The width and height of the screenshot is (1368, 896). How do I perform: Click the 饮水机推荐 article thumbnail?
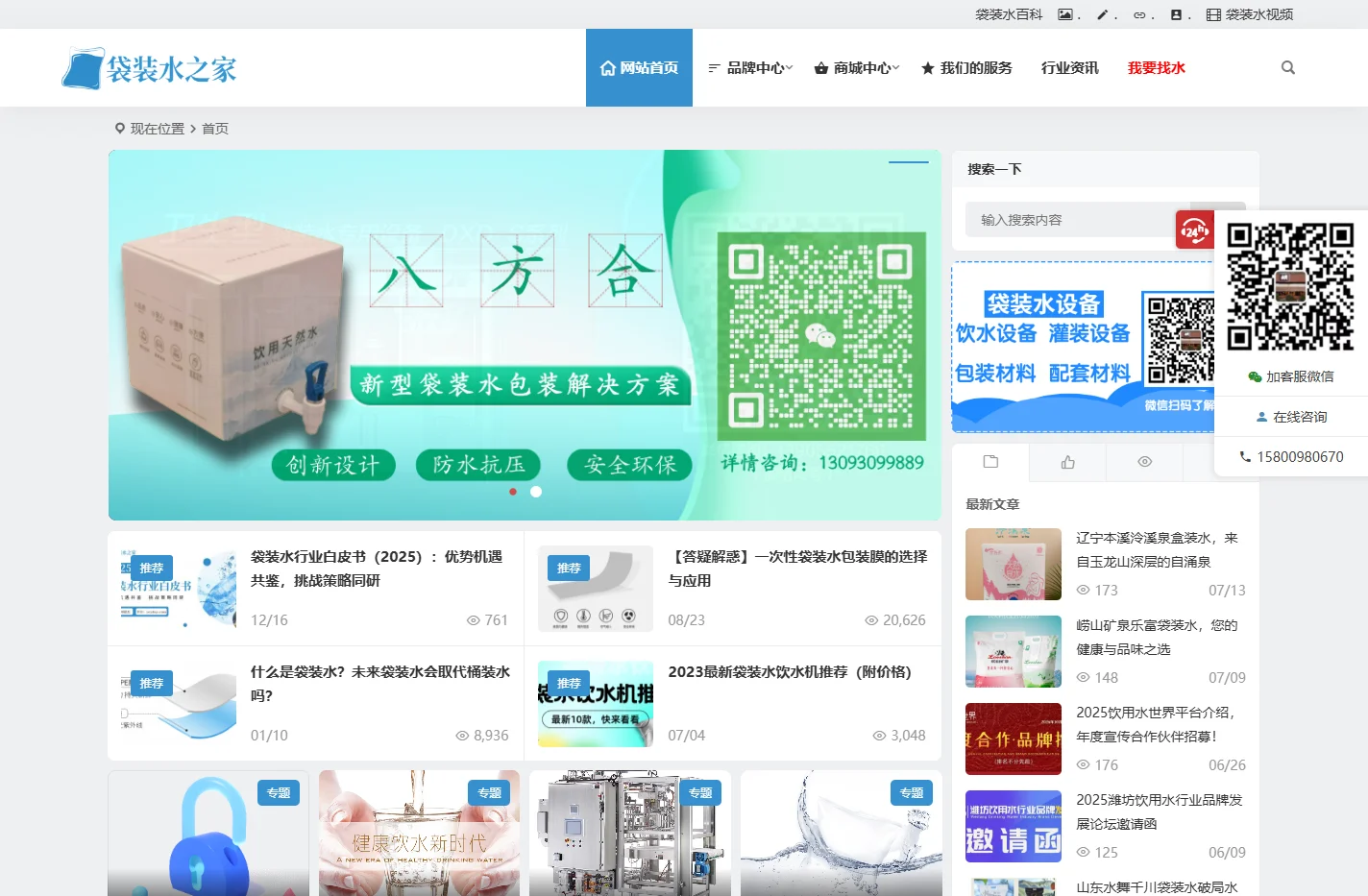click(x=596, y=704)
